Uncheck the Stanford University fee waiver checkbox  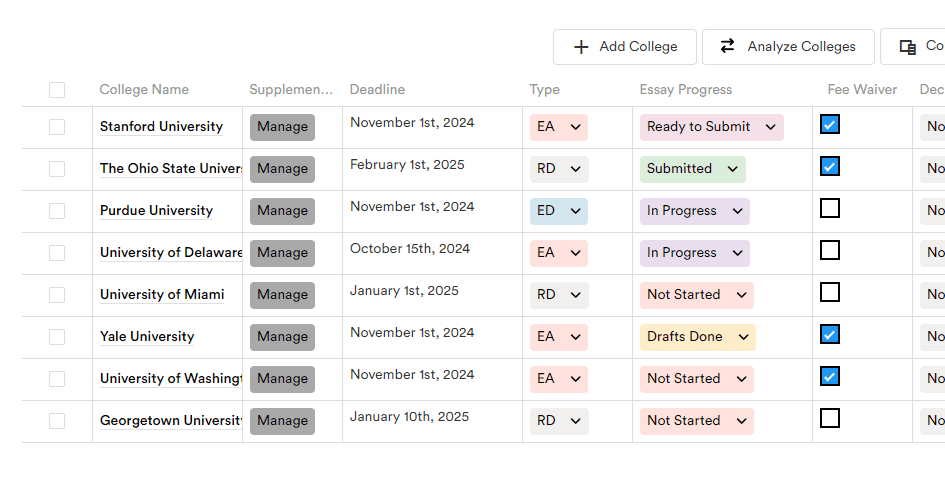point(830,124)
